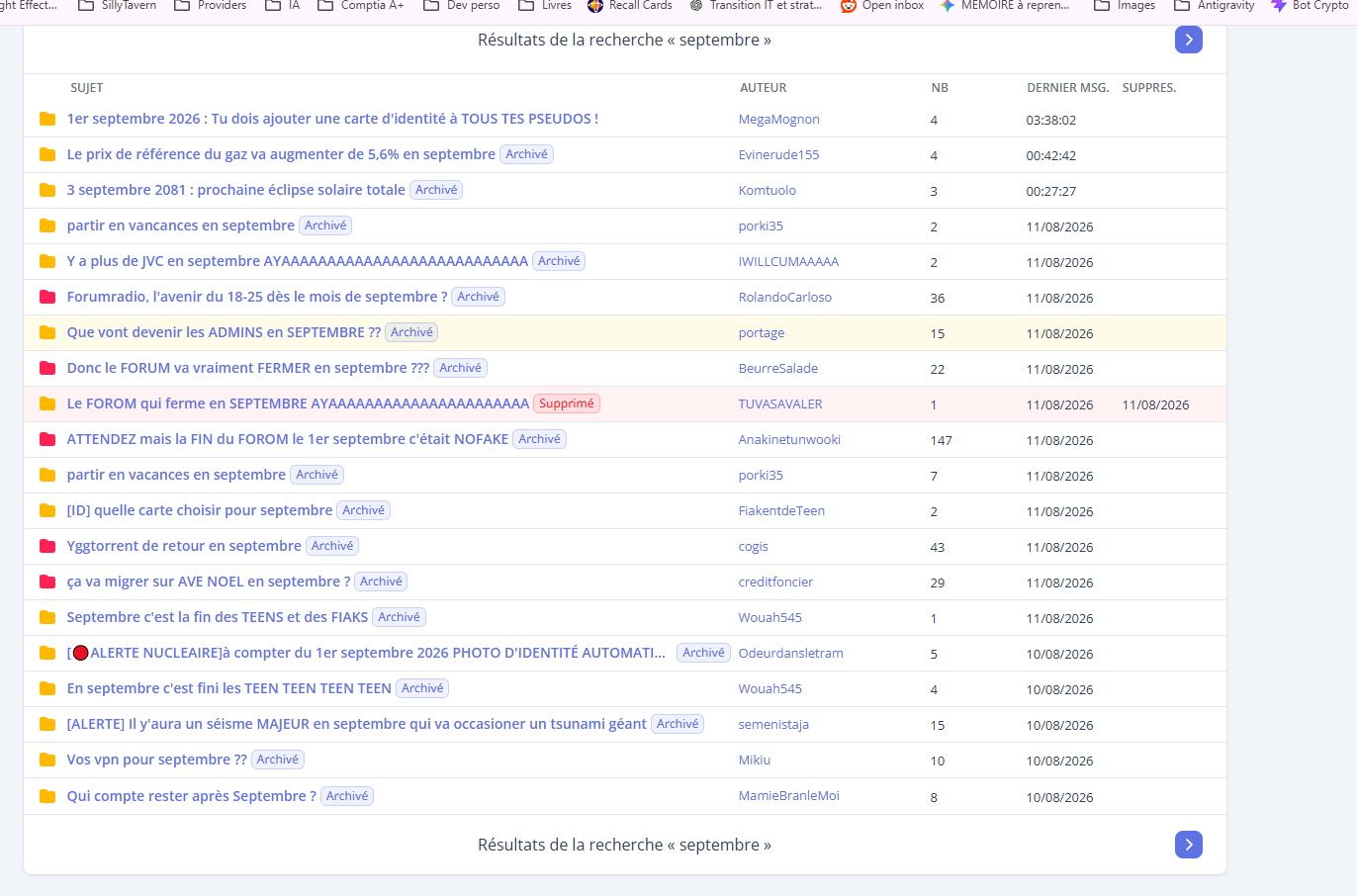
Task: Go to next results page, top arrow
Action: [x=1189, y=40]
